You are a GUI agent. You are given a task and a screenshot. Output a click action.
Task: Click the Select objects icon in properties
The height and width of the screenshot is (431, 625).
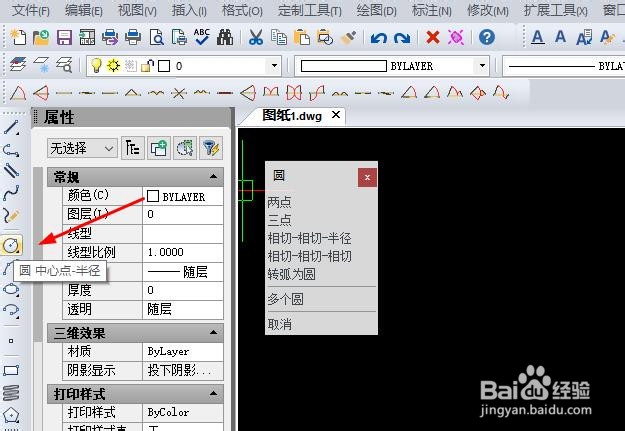coord(185,148)
